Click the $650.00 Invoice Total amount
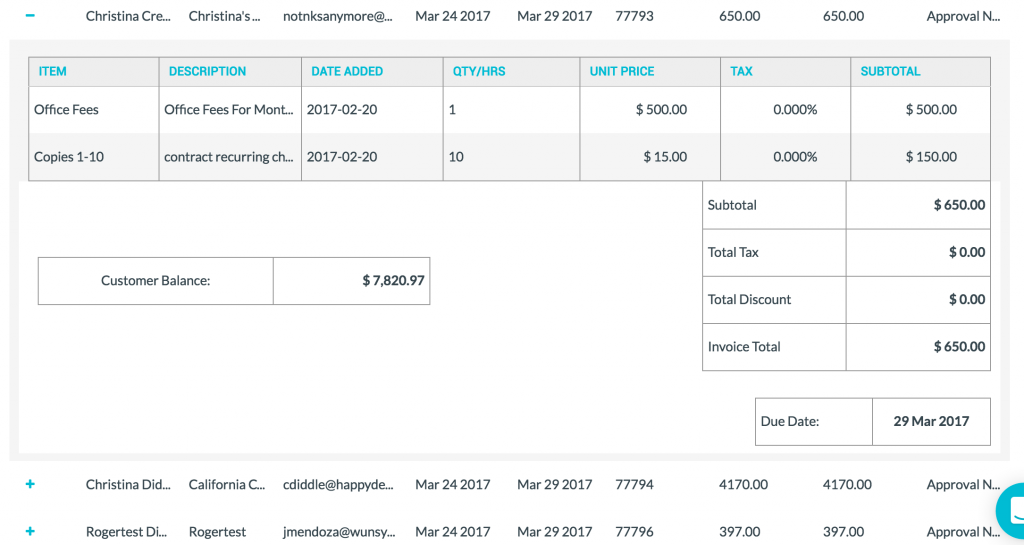Image resolution: width=1024 pixels, height=545 pixels. (959, 347)
